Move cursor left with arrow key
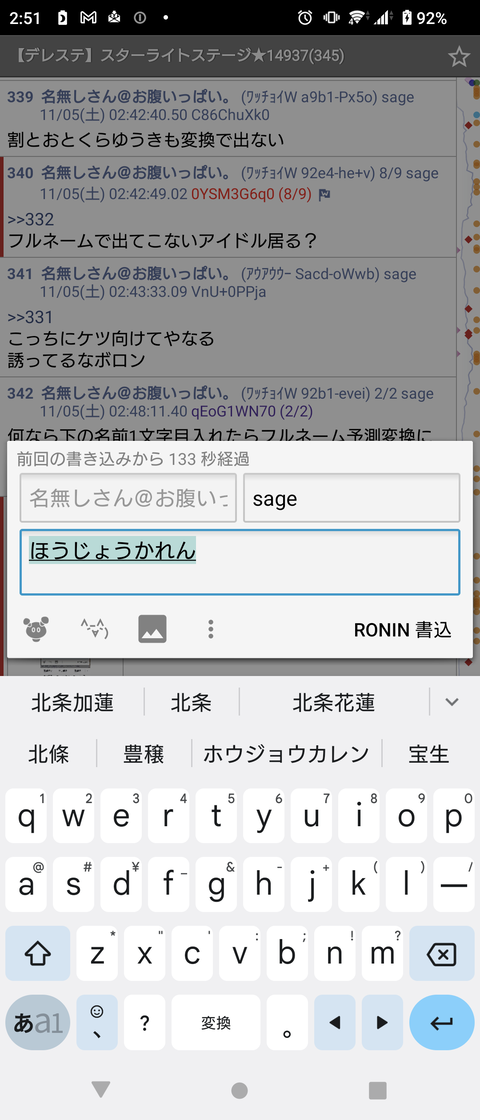 [335, 1022]
